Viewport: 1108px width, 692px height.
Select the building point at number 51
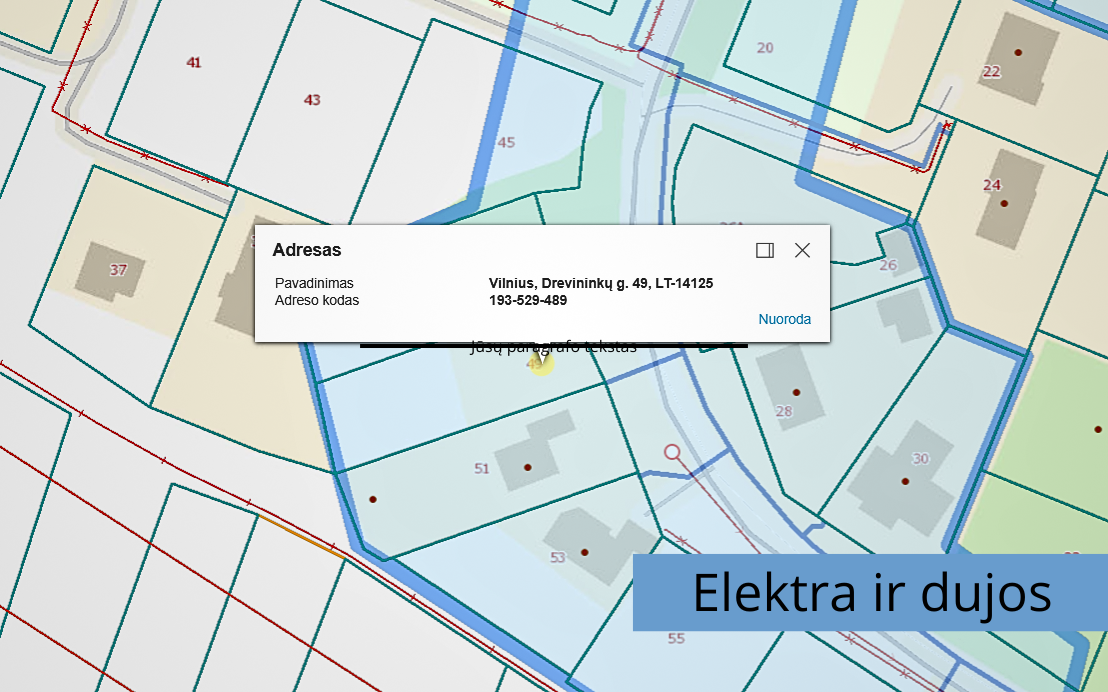pyautogui.click(x=527, y=467)
